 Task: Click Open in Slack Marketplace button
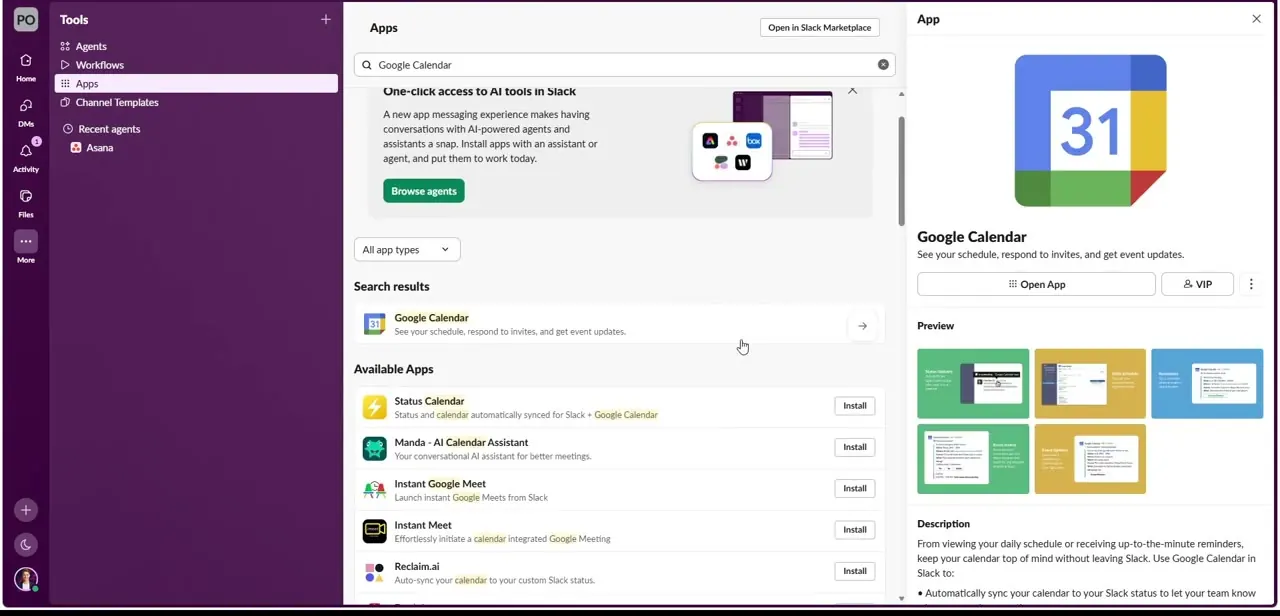pyautogui.click(x=819, y=28)
